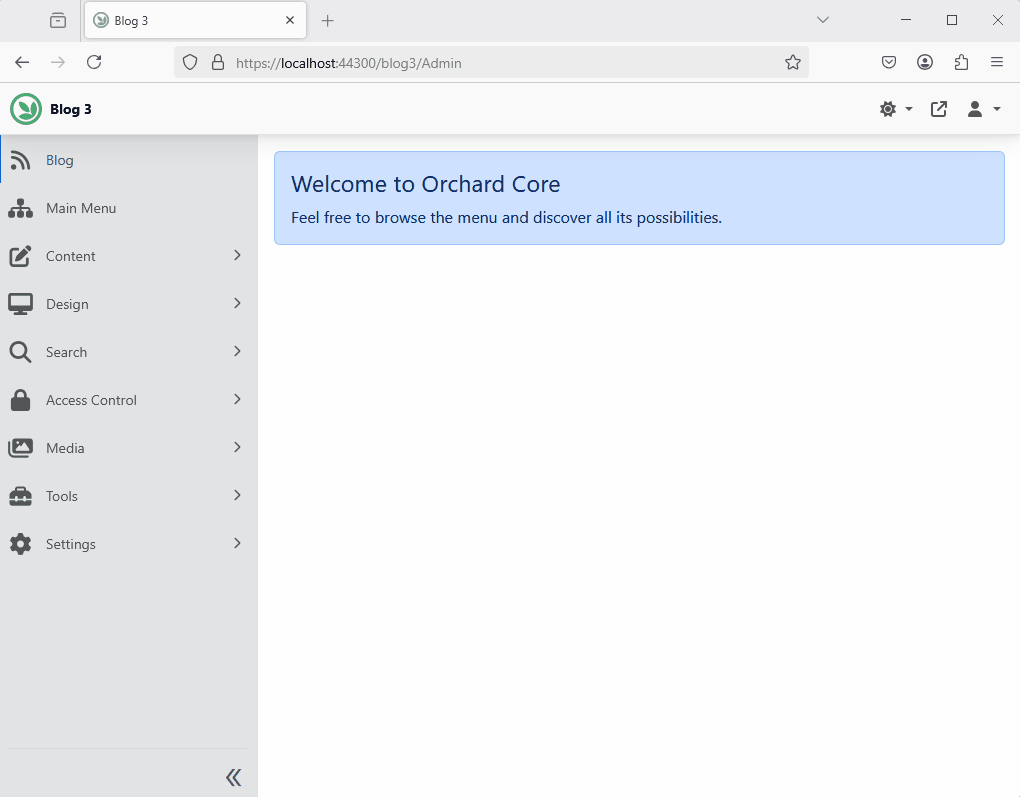The width and height of the screenshot is (1020, 797).
Task: Expand the Tools menu chevron
Action: [237, 495]
